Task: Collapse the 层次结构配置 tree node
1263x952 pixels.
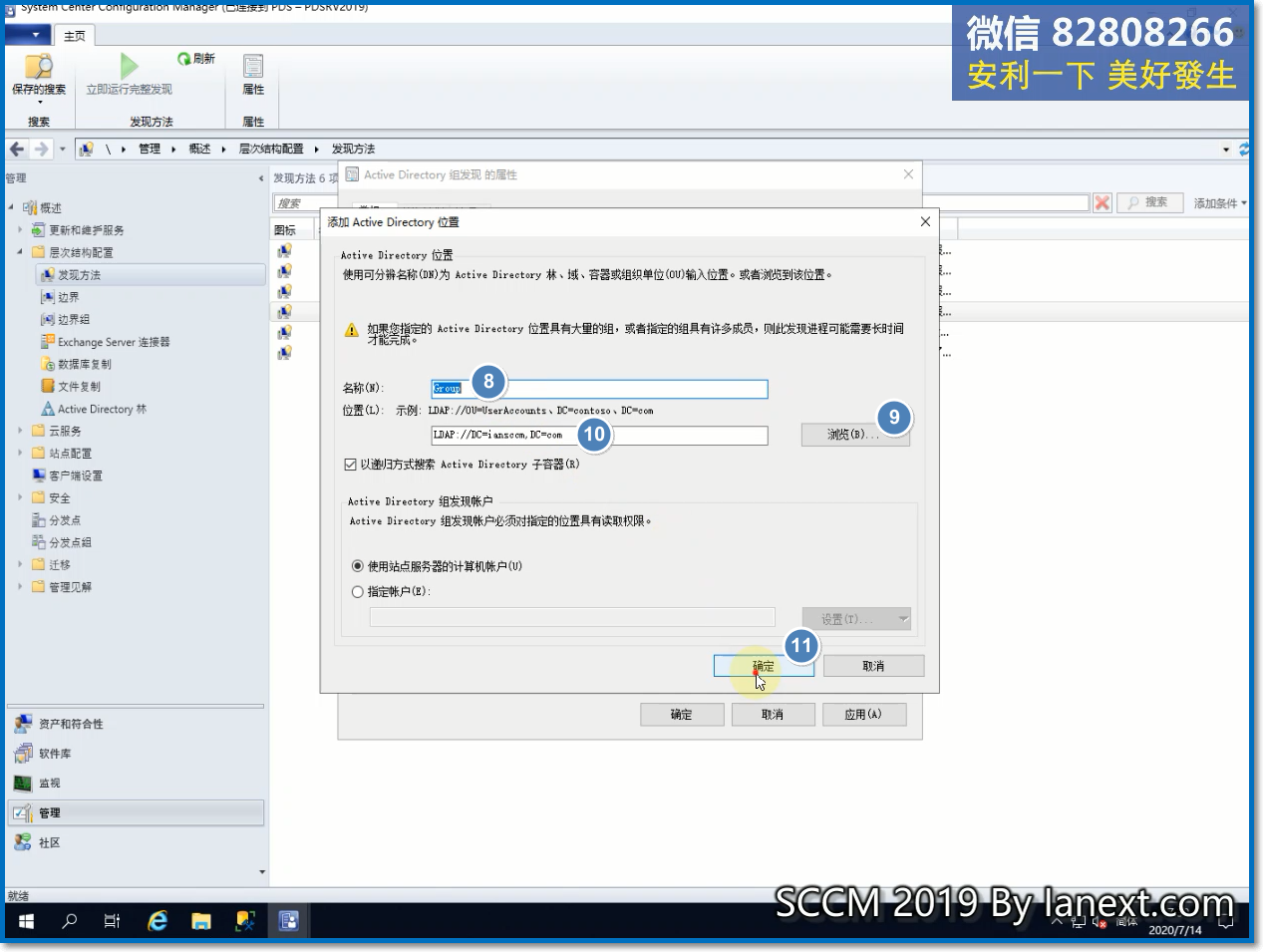Action: [x=20, y=252]
